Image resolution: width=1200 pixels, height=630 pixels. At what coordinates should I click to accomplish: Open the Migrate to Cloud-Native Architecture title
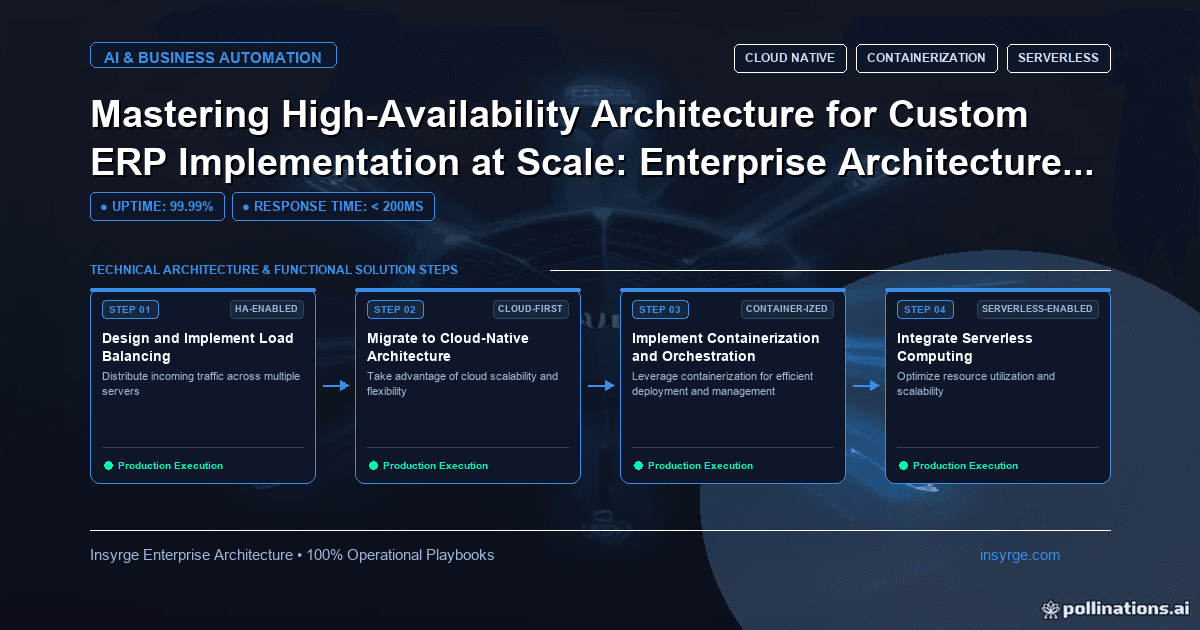click(x=448, y=347)
